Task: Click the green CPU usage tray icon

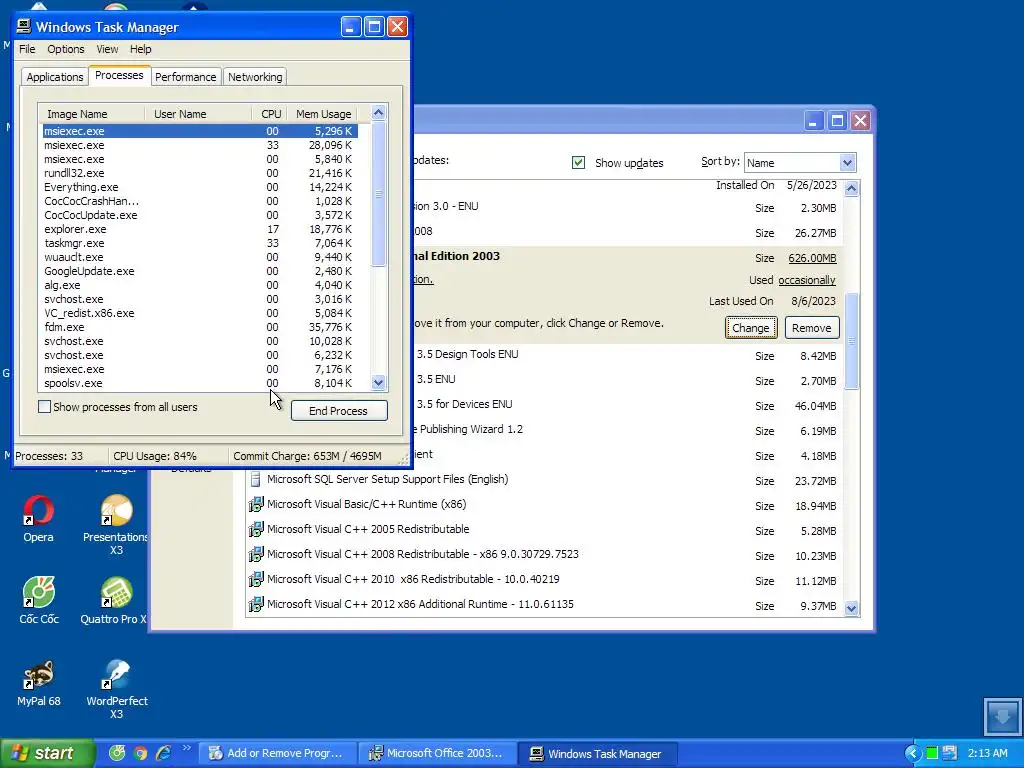Action: (x=932, y=753)
